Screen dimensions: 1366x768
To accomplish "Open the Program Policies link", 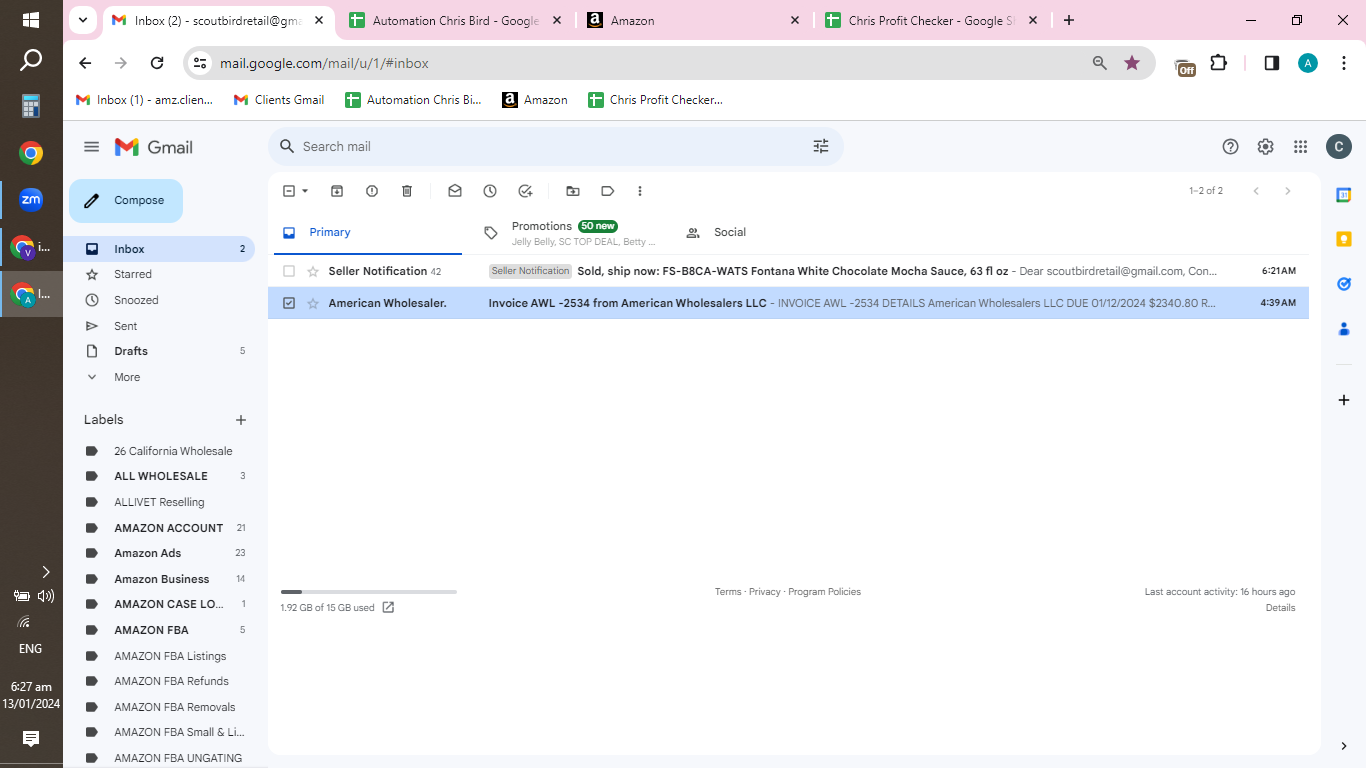I will [824, 592].
